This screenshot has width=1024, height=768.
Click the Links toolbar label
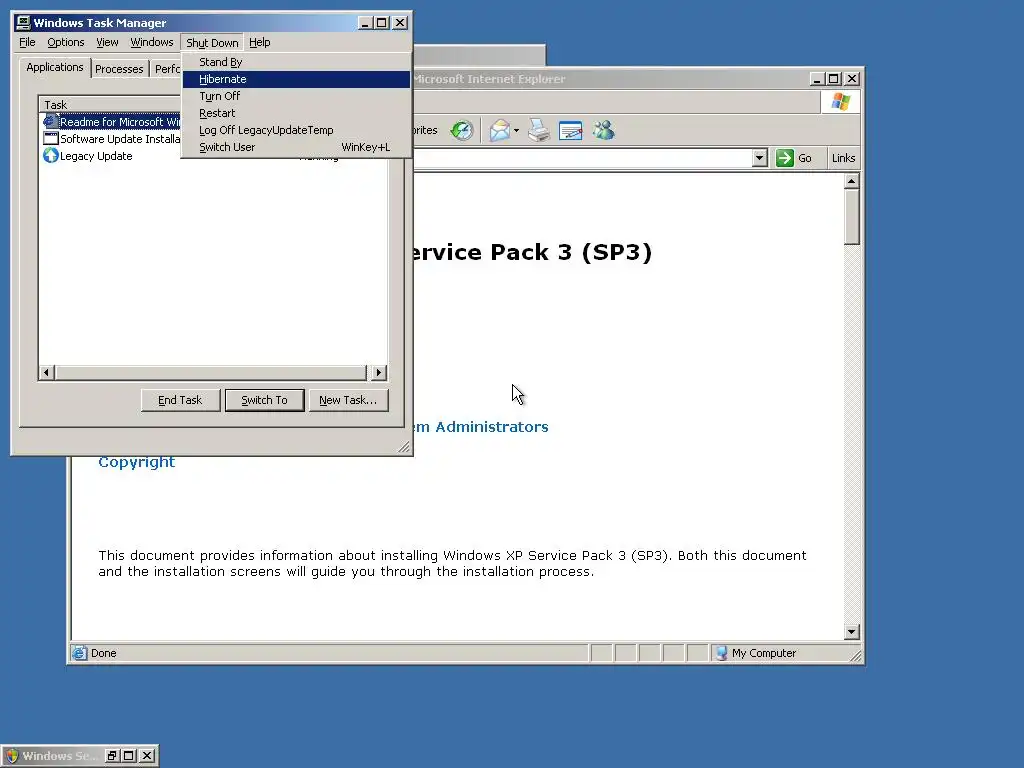[843, 158]
